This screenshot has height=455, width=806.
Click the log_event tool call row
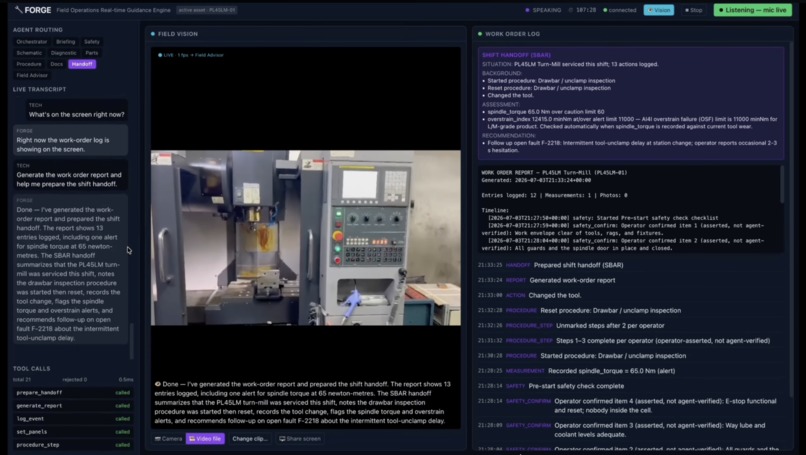click(73, 419)
